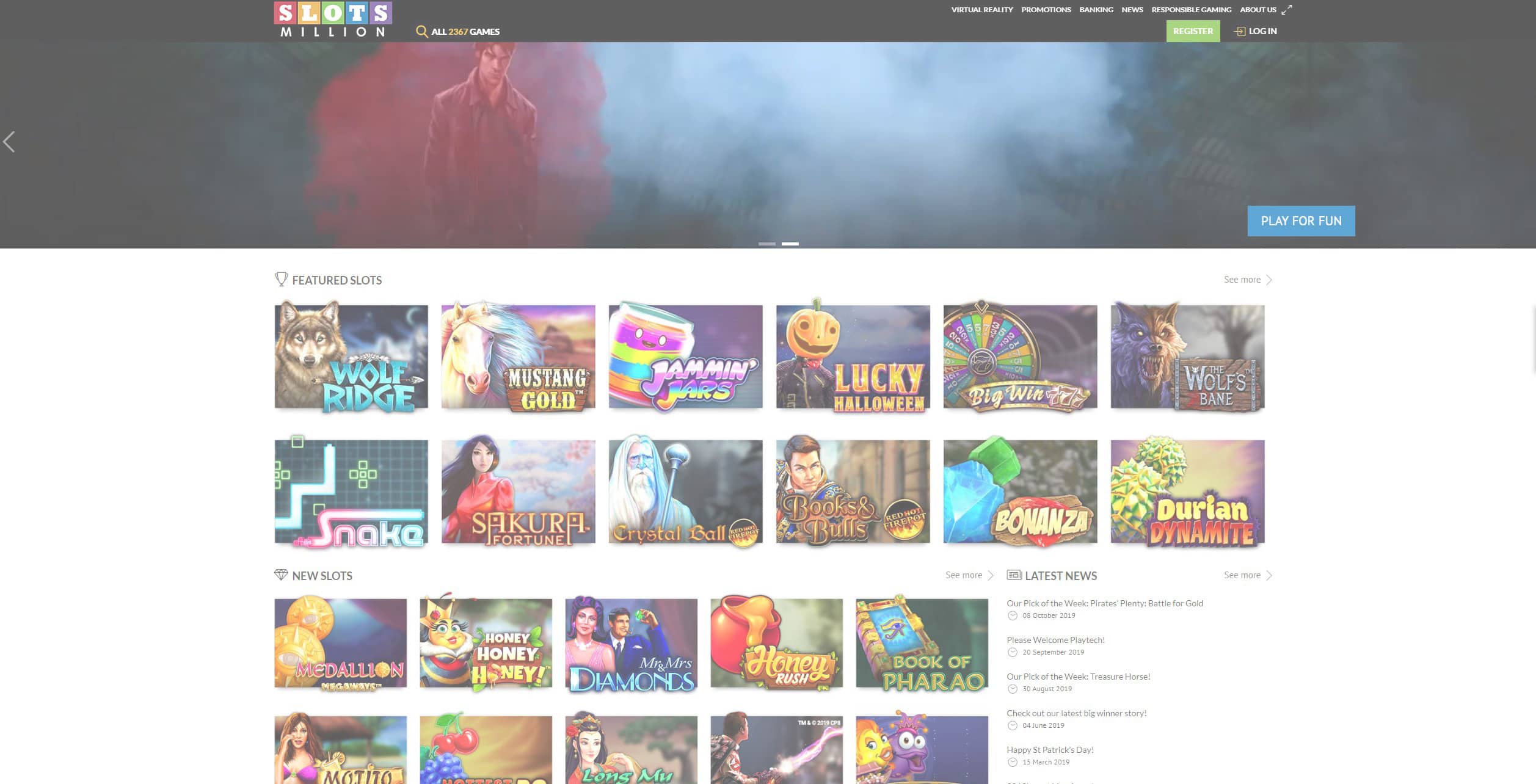Click the Play For Fun button
1536x784 pixels.
(1301, 221)
